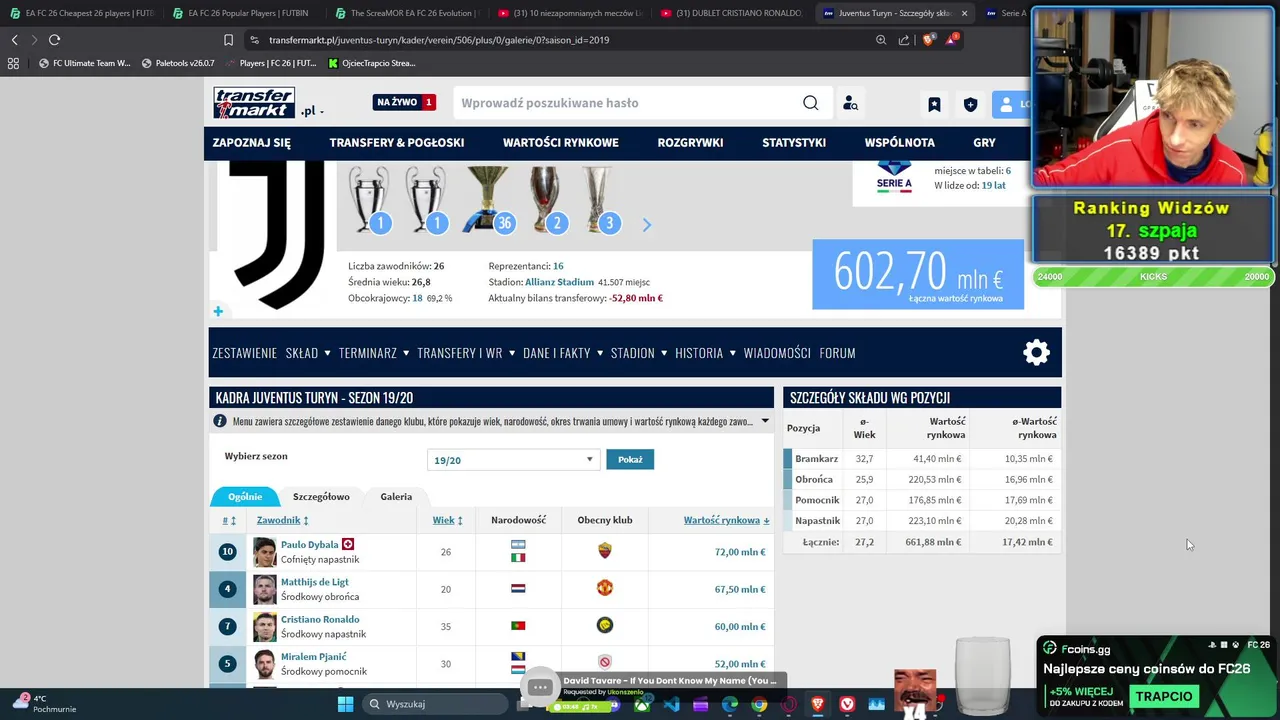Switch to the Szczegółowo tab
This screenshot has width=1280, height=720.
click(321, 497)
